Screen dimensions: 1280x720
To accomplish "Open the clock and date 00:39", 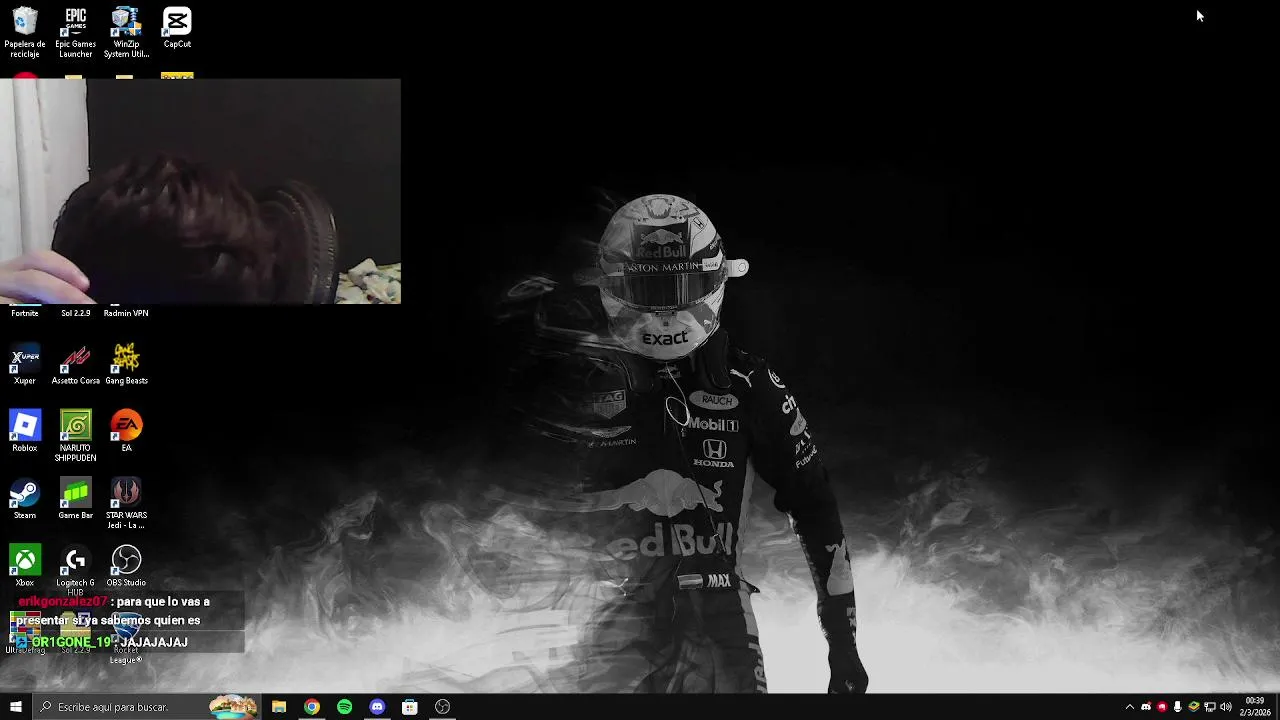I will (1255, 707).
